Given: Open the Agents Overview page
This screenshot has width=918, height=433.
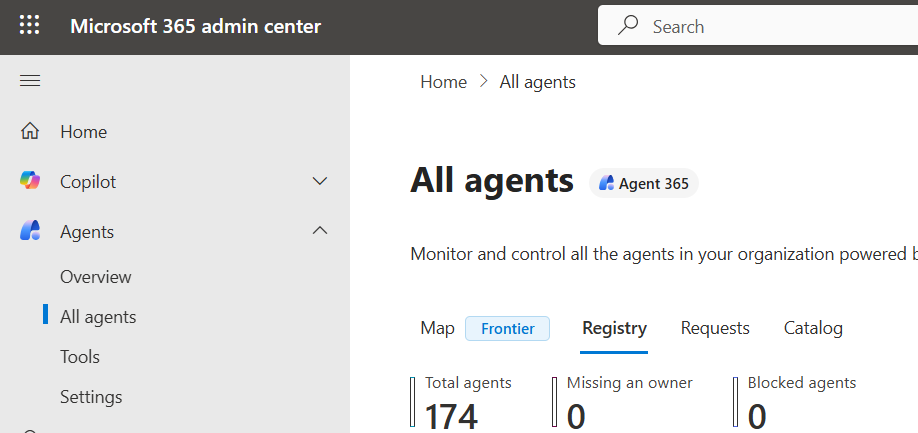Looking at the screenshot, I should [x=95, y=277].
